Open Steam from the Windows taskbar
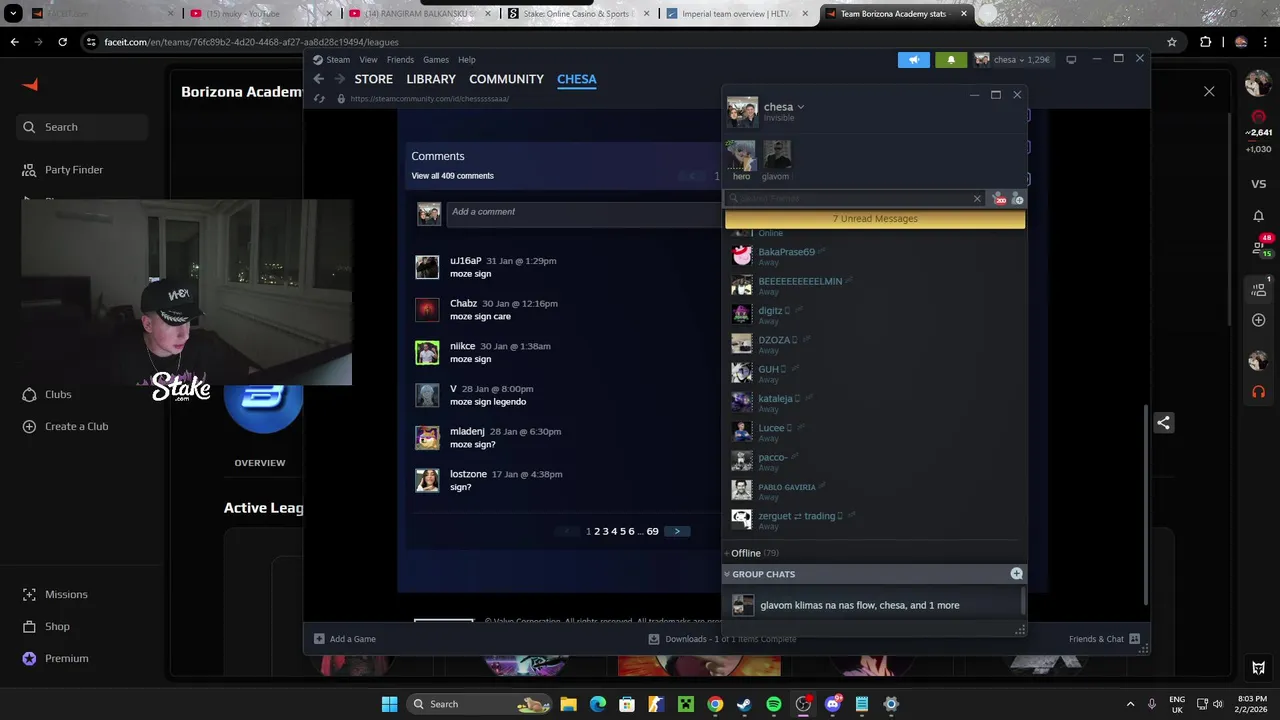The height and width of the screenshot is (720, 1280). pyautogui.click(x=744, y=704)
